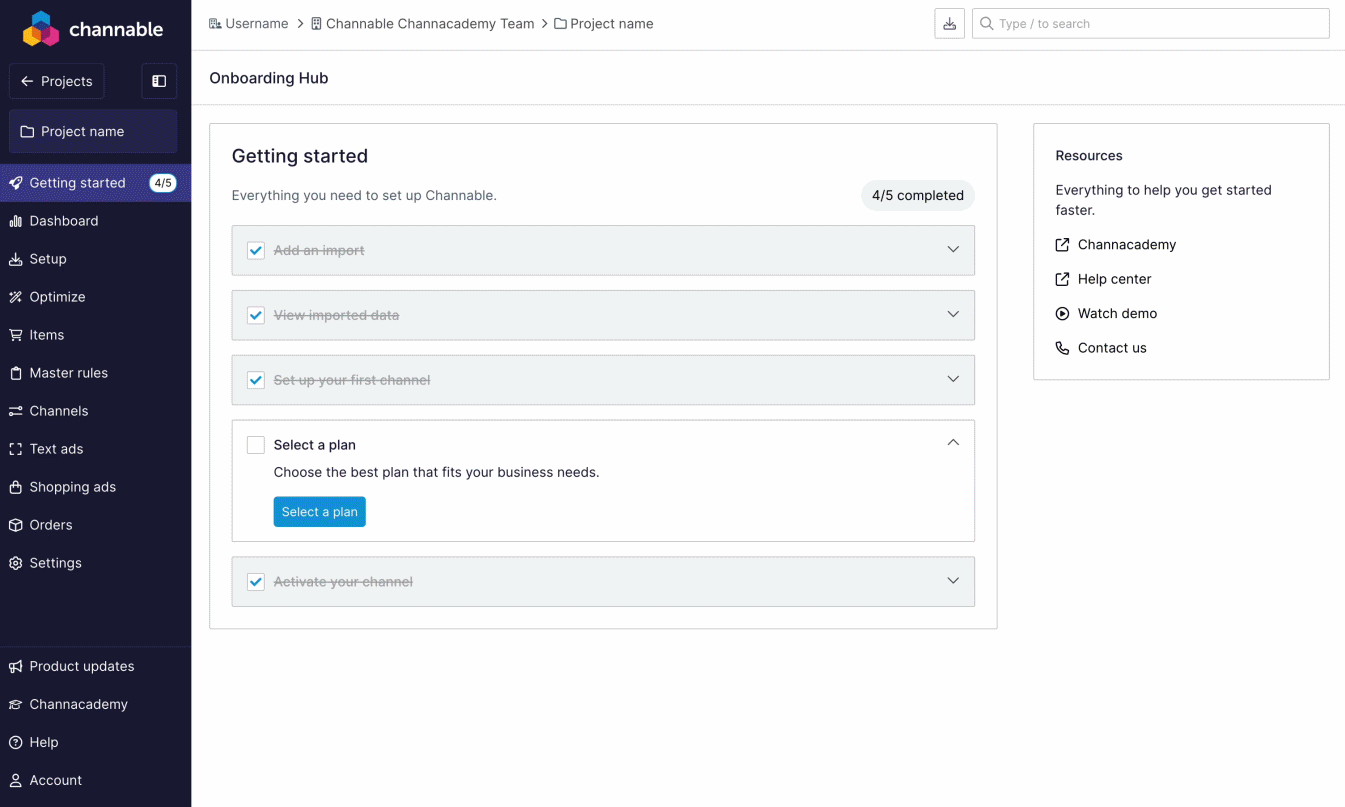Viewport: 1345px width, 807px height.
Task: Click the Getting started heading
Action: click(300, 156)
